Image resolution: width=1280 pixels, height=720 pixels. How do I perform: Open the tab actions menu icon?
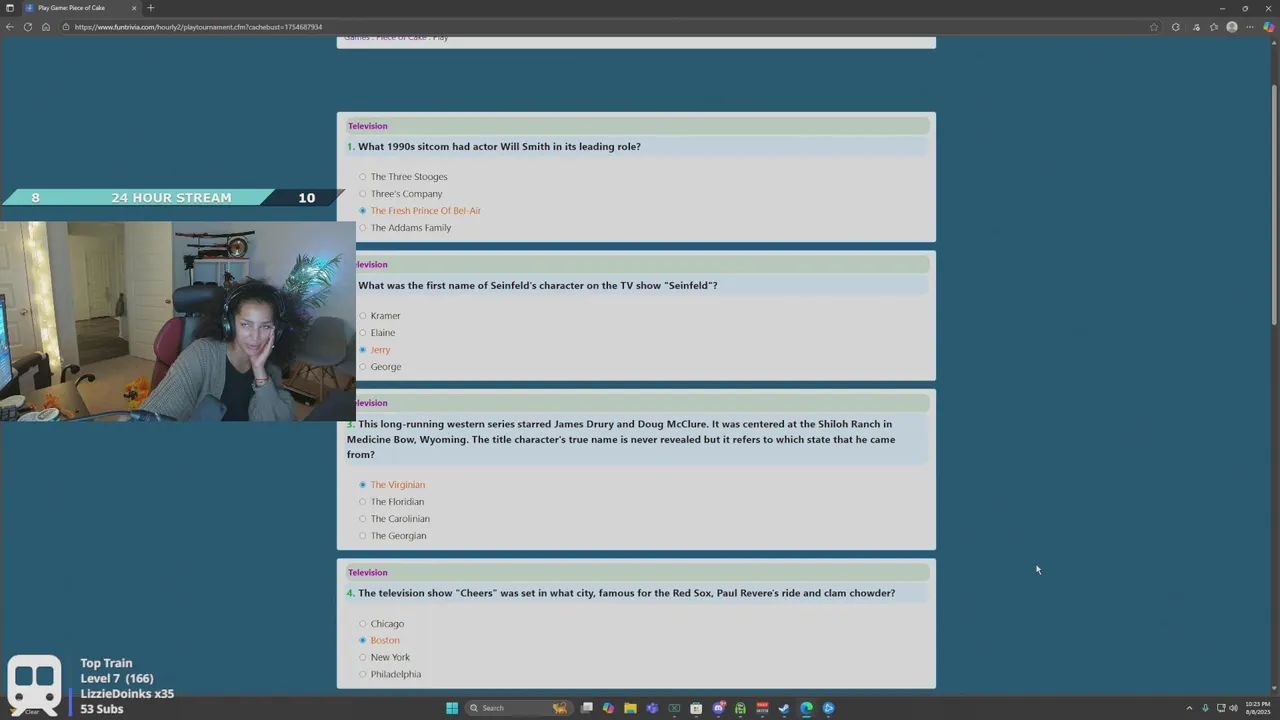[10, 8]
